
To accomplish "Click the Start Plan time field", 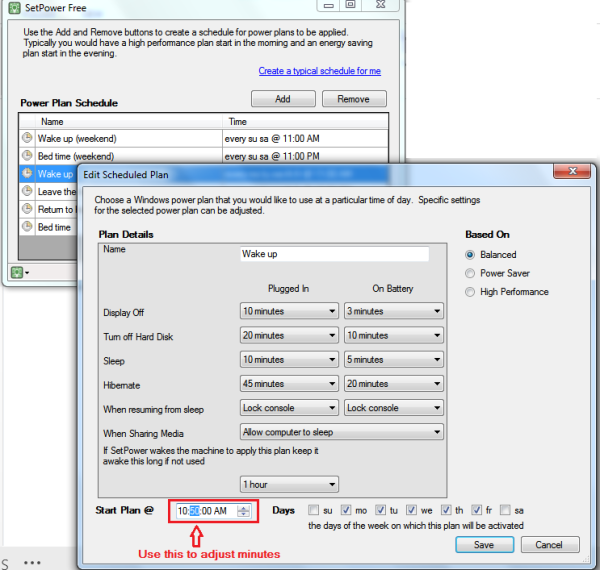I will [x=213, y=511].
